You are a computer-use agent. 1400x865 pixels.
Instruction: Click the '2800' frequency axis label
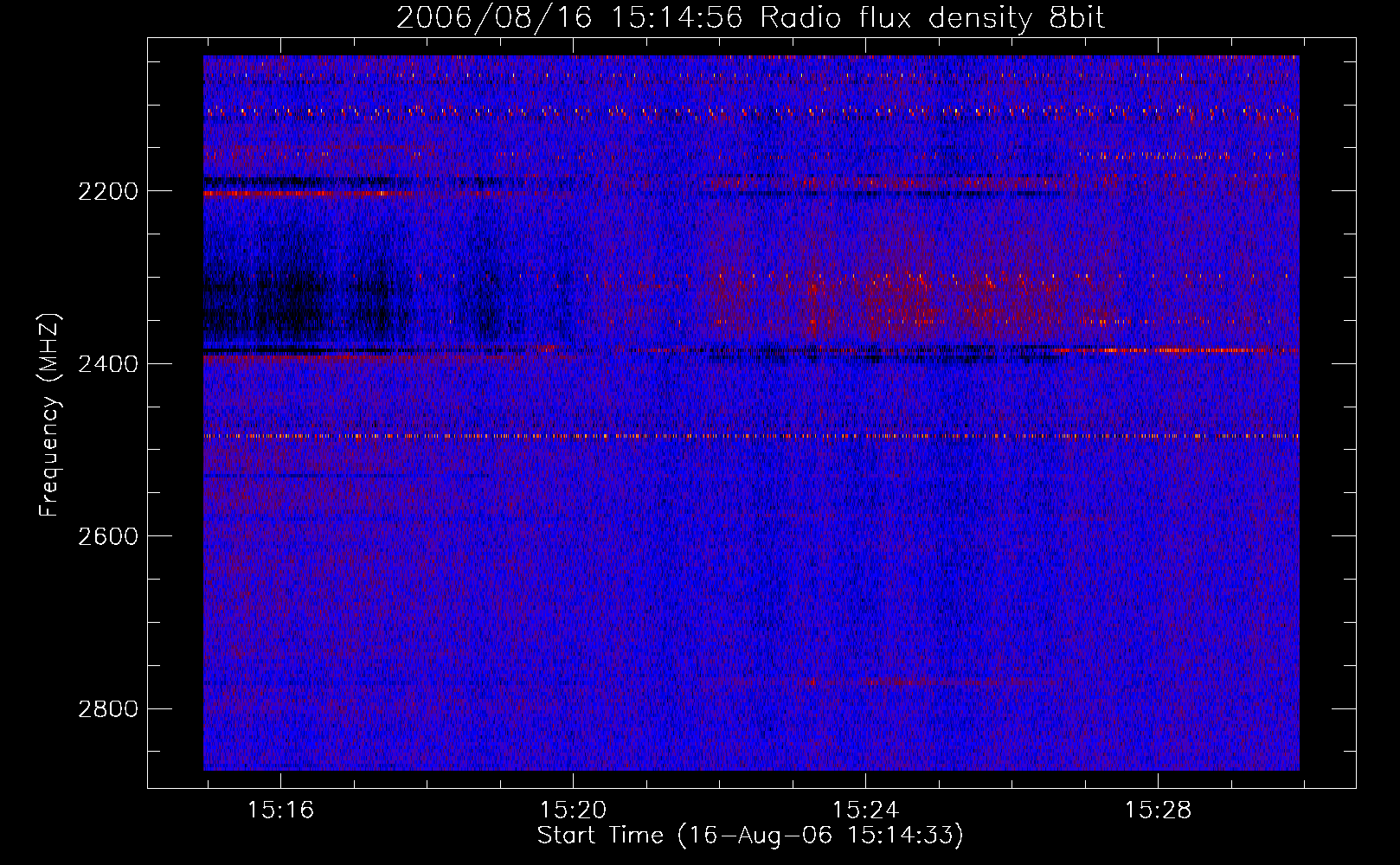pyautogui.click(x=108, y=709)
